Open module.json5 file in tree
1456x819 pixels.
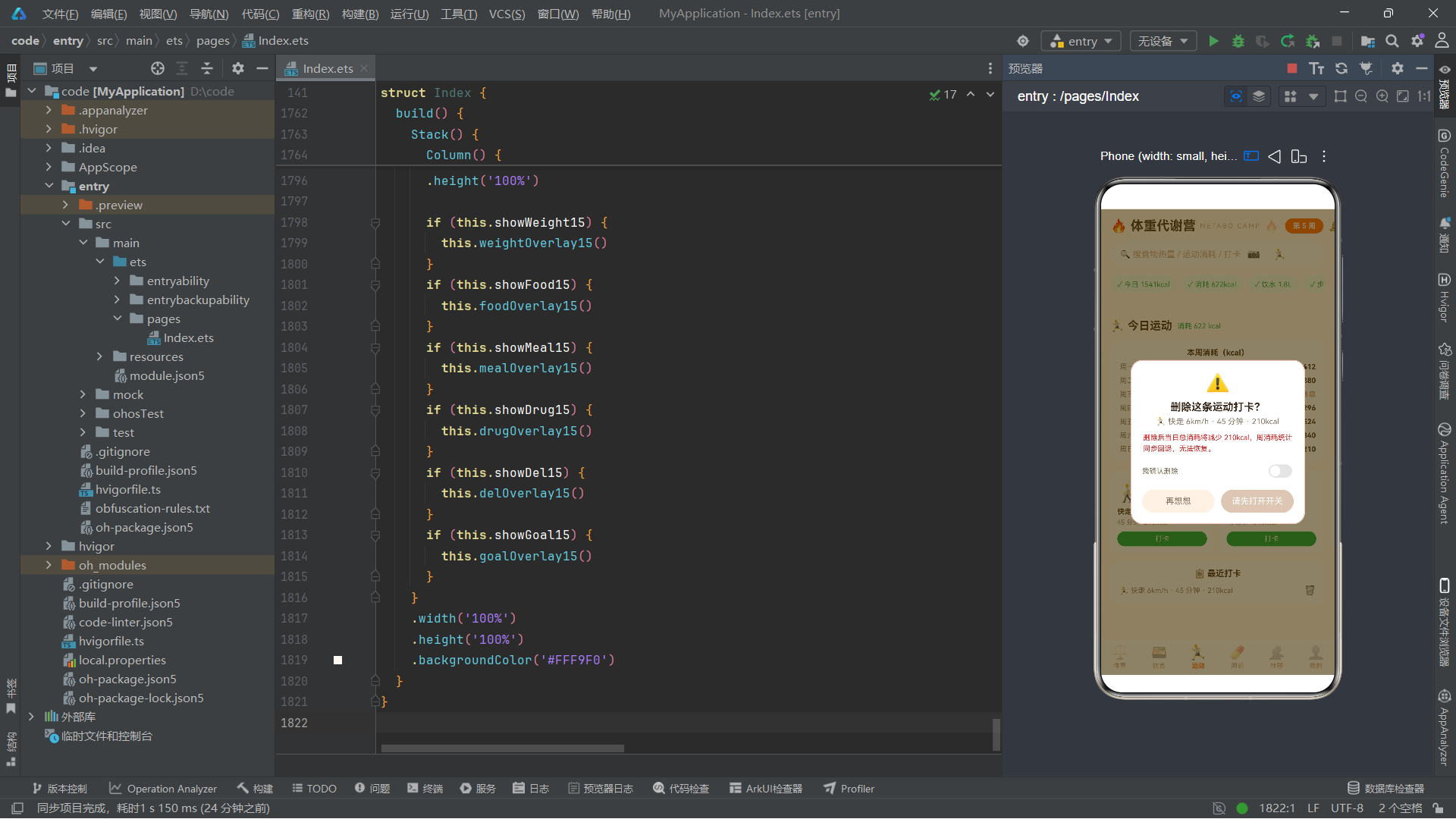click(166, 375)
